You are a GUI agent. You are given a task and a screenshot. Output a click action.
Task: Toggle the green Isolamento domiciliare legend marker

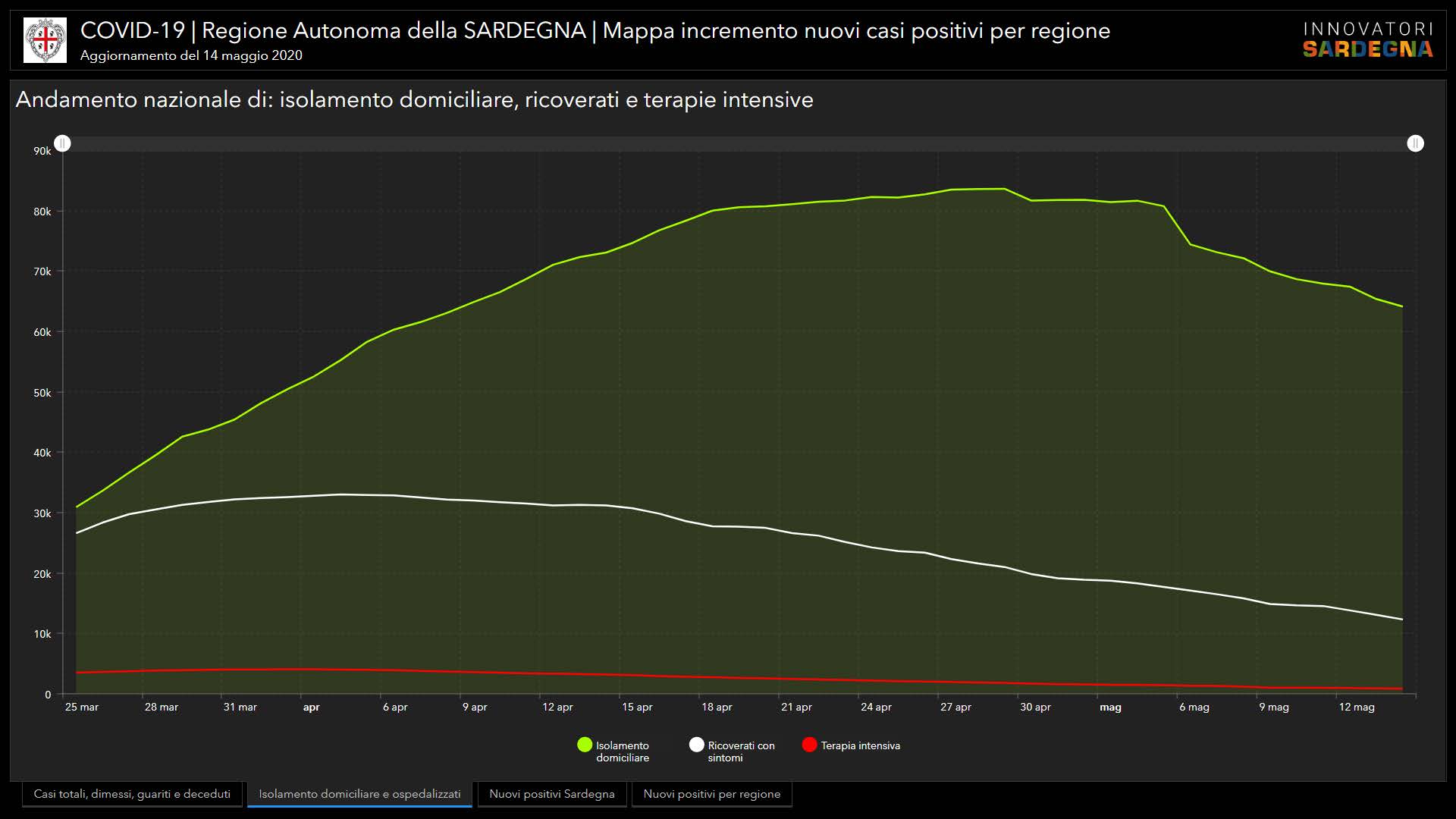coord(584,745)
